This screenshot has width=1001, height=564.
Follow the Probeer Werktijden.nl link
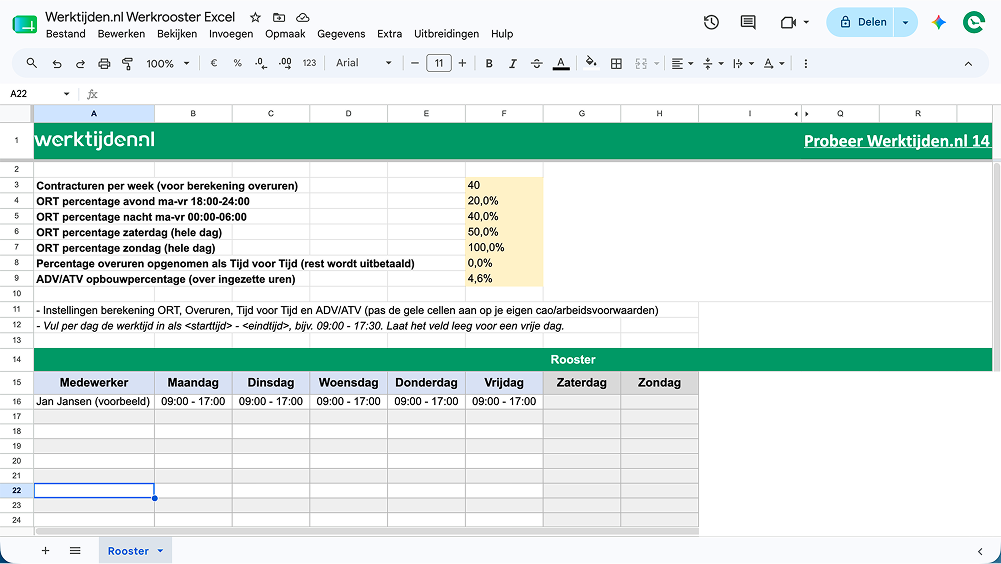point(897,141)
